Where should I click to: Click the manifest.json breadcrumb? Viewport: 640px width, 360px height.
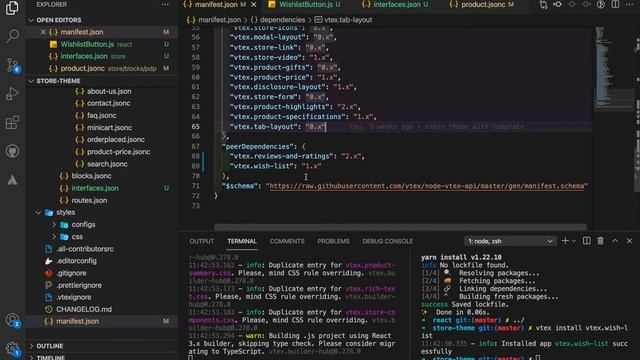tap(220, 20)
